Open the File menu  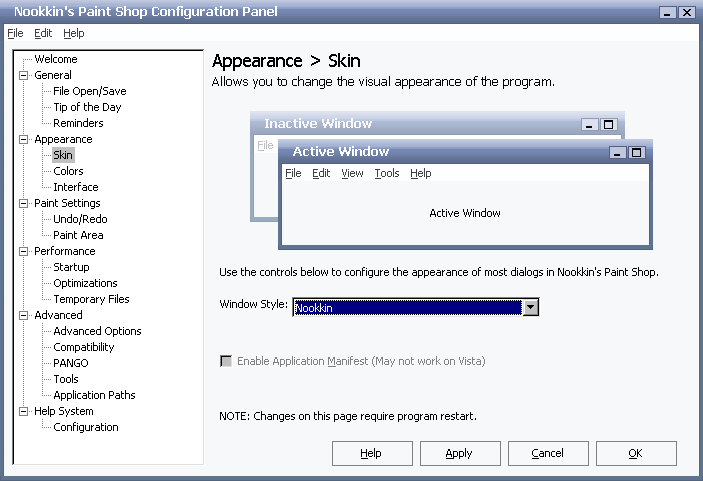(15, 33)
